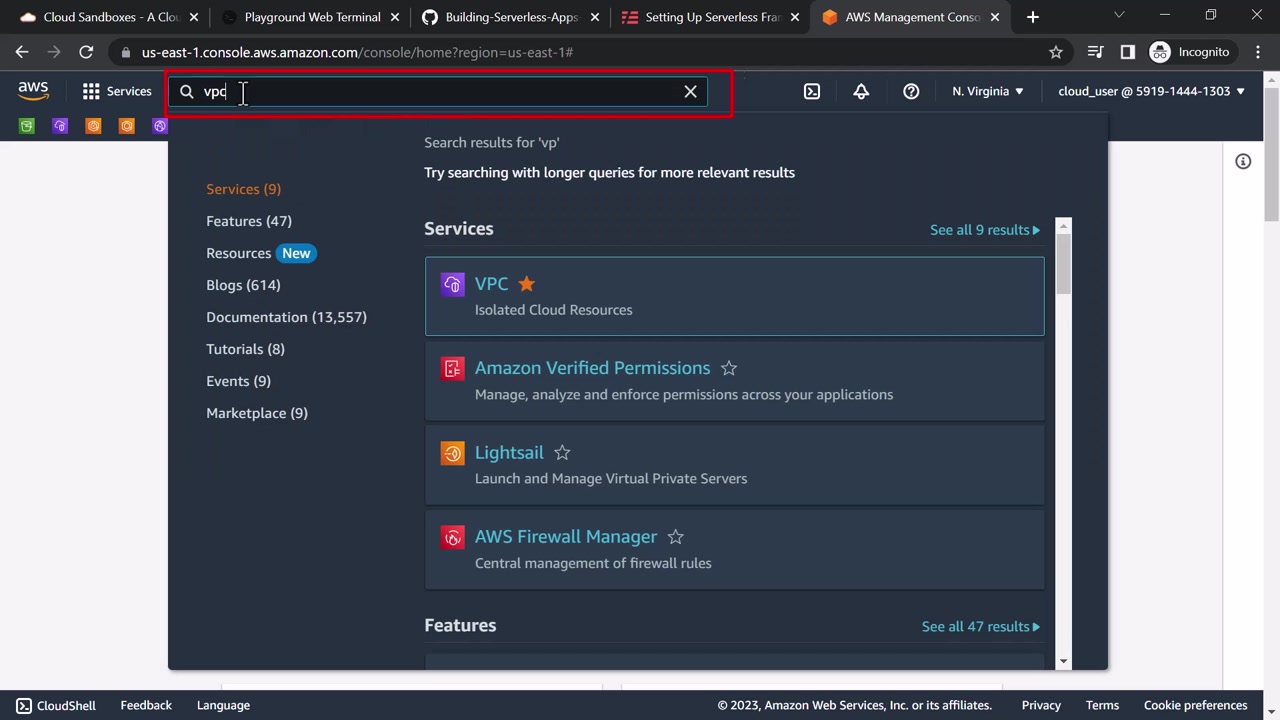1280x720 pixels.
Task: Open the AWS Firewall Manager link
Action: click(x=566, y=537)
